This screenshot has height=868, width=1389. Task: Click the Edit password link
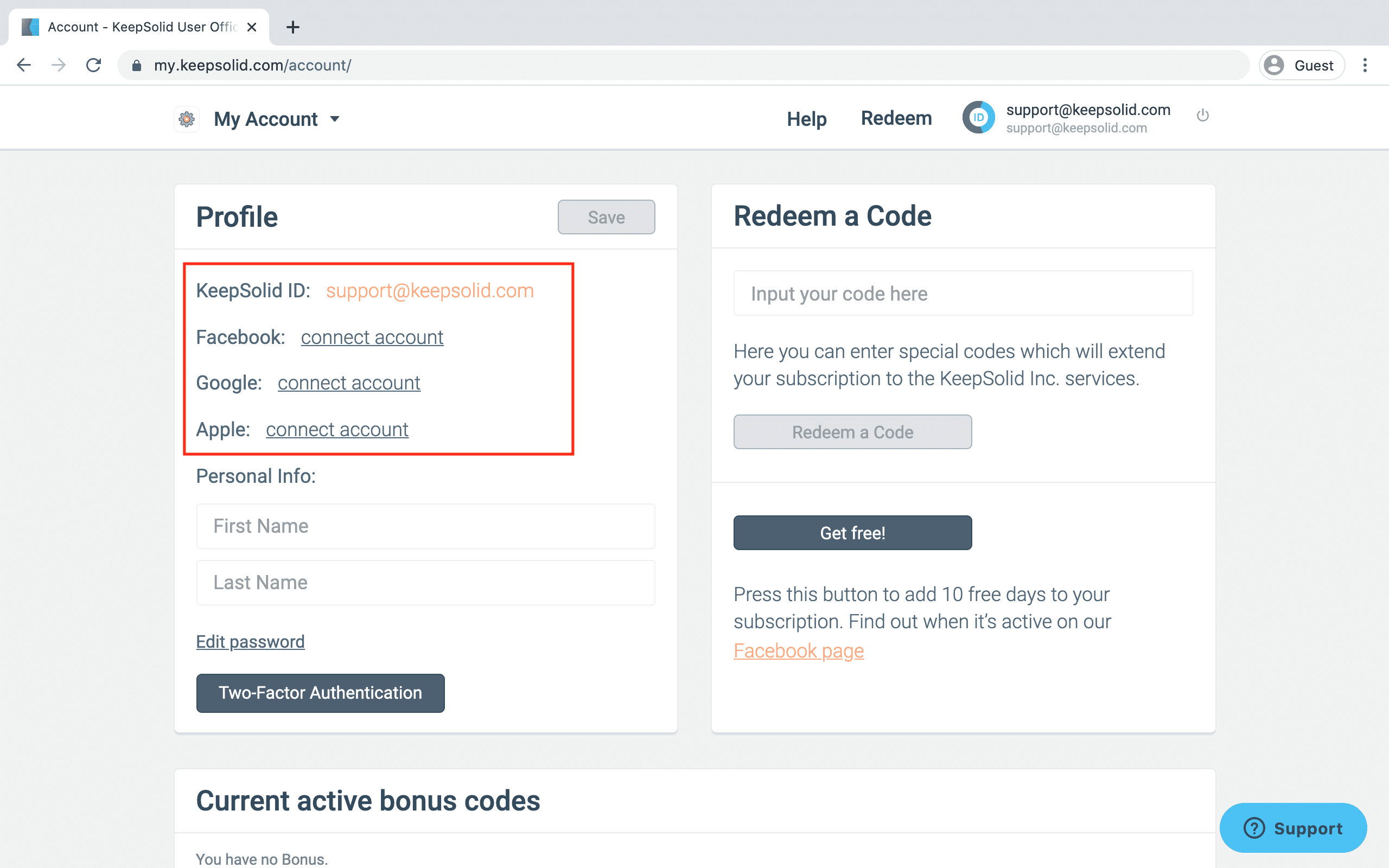250,641
